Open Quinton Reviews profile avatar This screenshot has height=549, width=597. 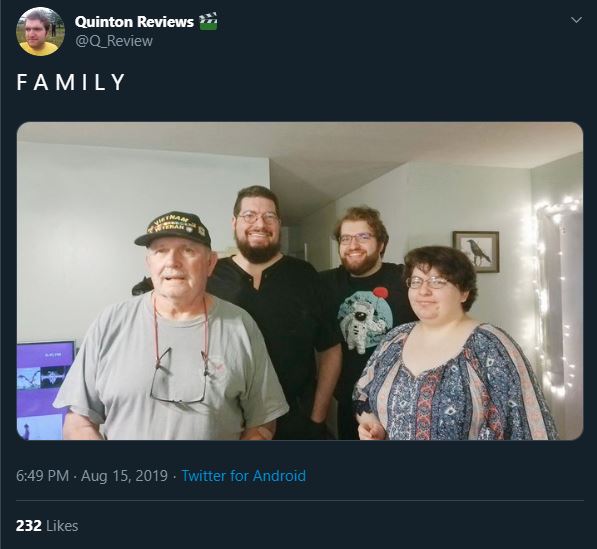[40, 32]
